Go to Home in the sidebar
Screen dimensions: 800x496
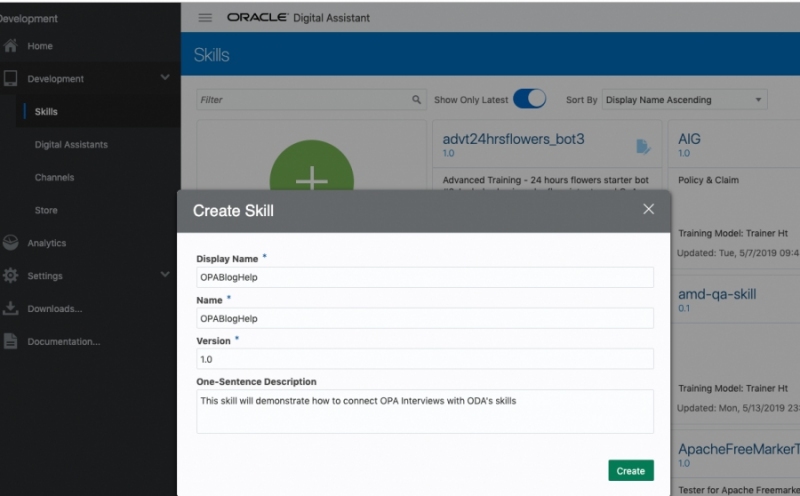click(x=40, y=46)
